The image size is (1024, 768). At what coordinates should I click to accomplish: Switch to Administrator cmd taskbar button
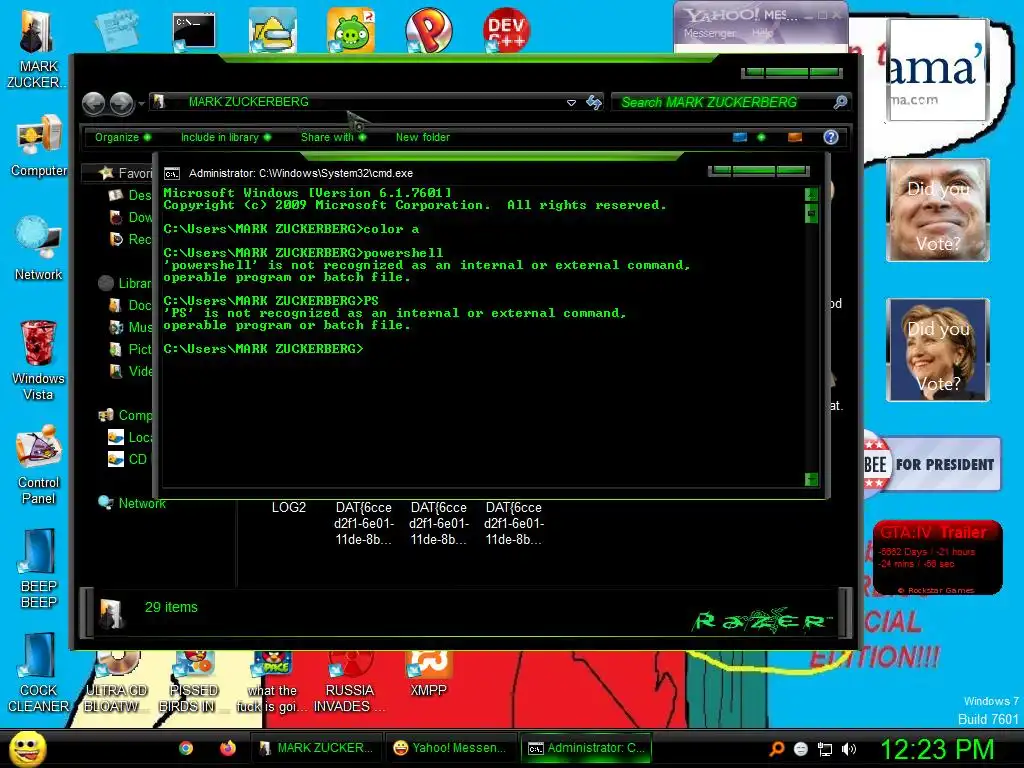click(586, 748)
